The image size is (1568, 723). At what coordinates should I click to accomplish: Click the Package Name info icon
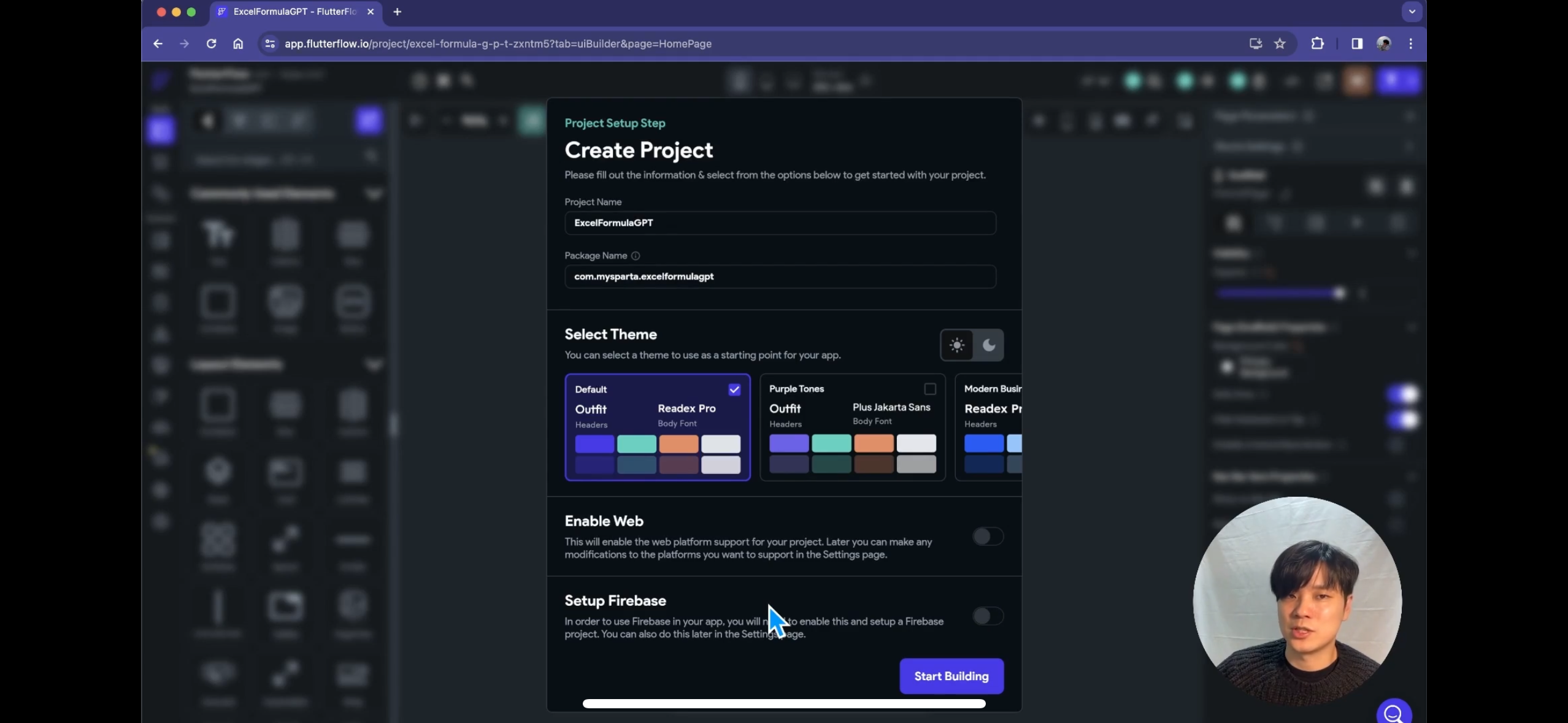[636, 256]
